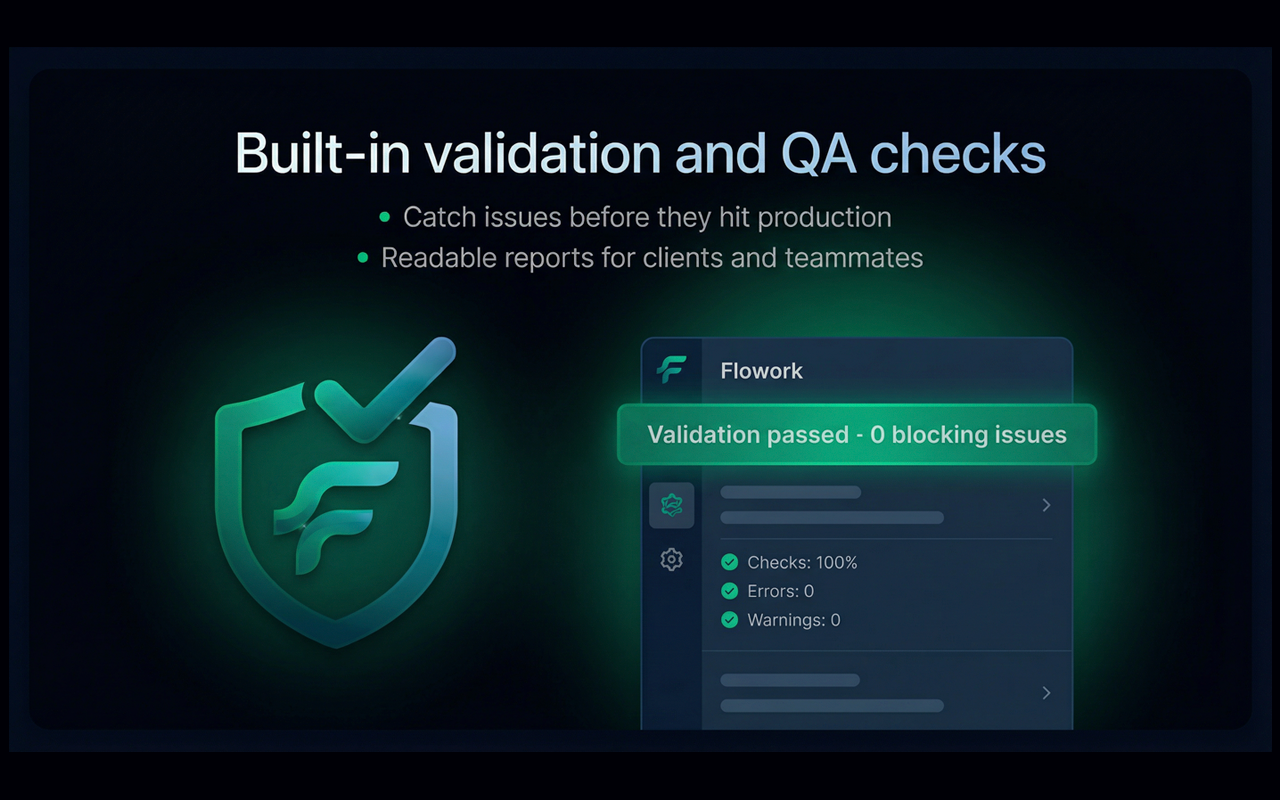Image resolution: width=1280 pixels, height=800 pixels.
Task: Expand the top report row via its chevron
Action: (1046, 505)
